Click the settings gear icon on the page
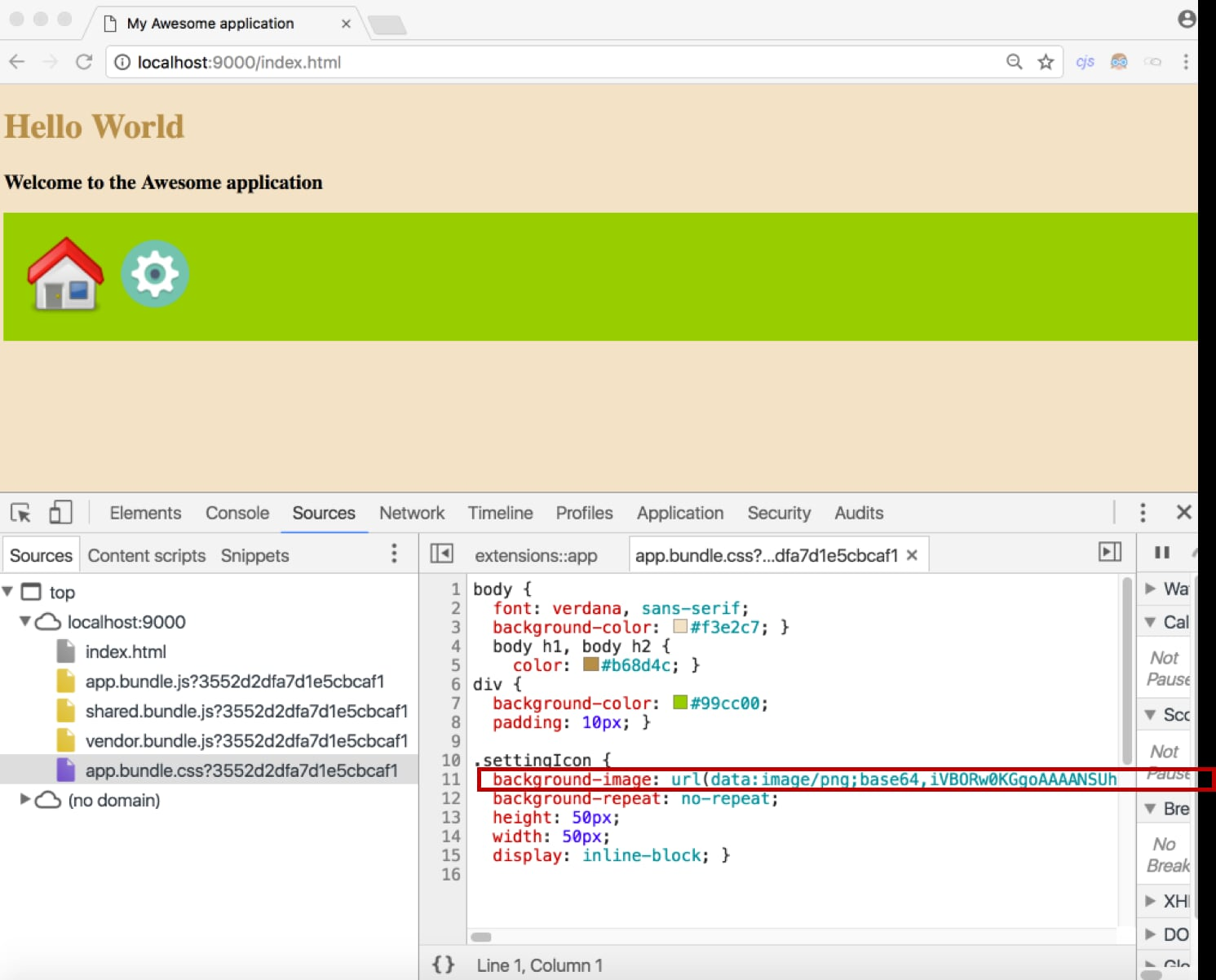The height and width of the screenshot is (980, 1216). click(x=155, y=274)
